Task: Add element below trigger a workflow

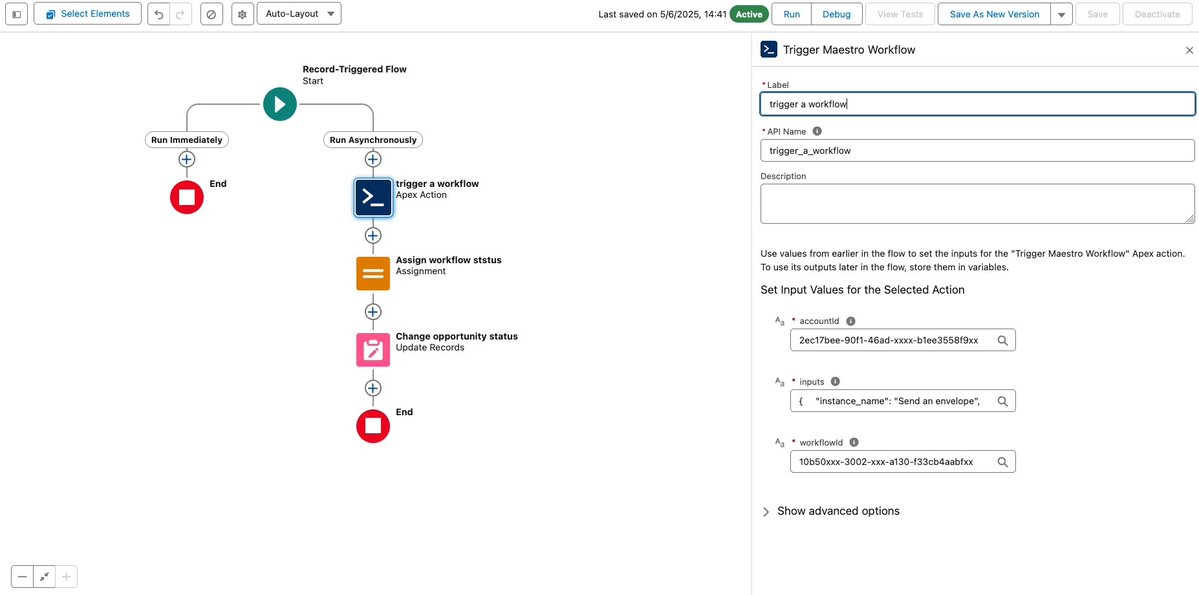Action: (x=373, y=235)
